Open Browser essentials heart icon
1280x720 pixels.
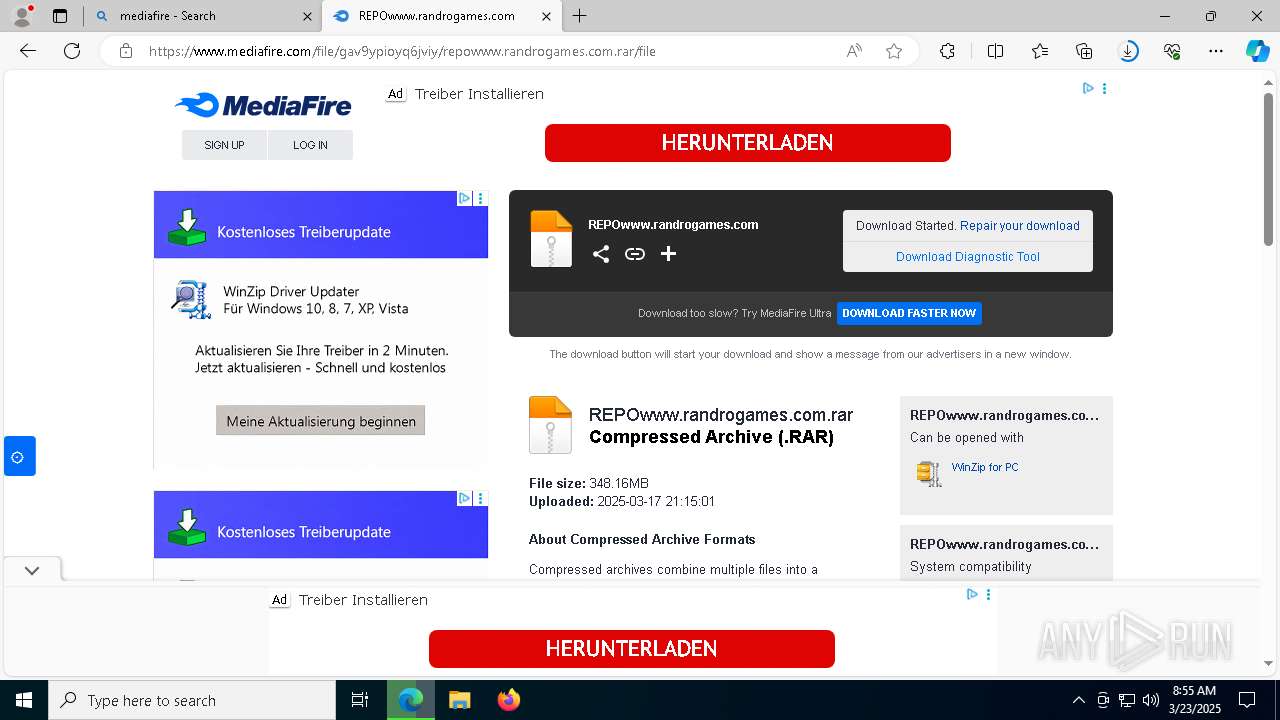click(1172, 51)
